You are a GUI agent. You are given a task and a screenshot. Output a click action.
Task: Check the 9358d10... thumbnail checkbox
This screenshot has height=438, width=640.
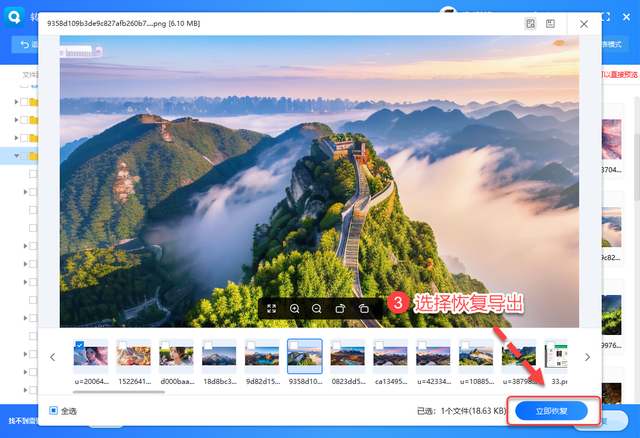(293, 345)
